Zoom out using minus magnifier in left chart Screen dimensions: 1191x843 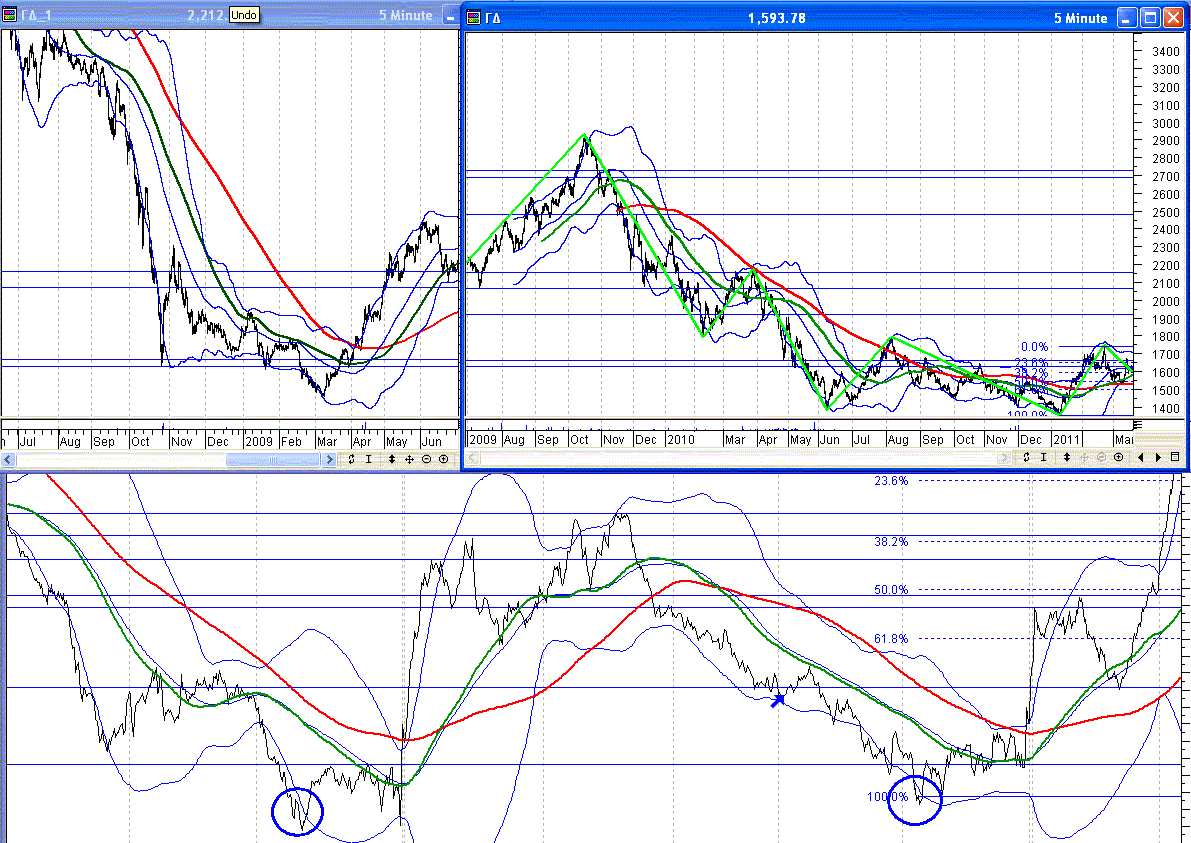pyautogui.click(x=426, y=459)
